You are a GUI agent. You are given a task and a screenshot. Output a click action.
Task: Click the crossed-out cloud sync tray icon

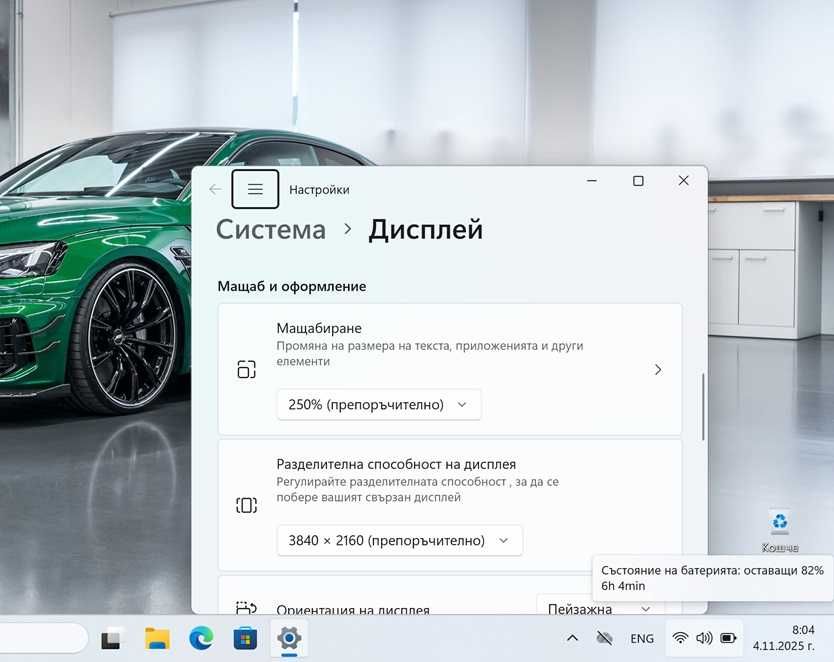coord(604,638)
